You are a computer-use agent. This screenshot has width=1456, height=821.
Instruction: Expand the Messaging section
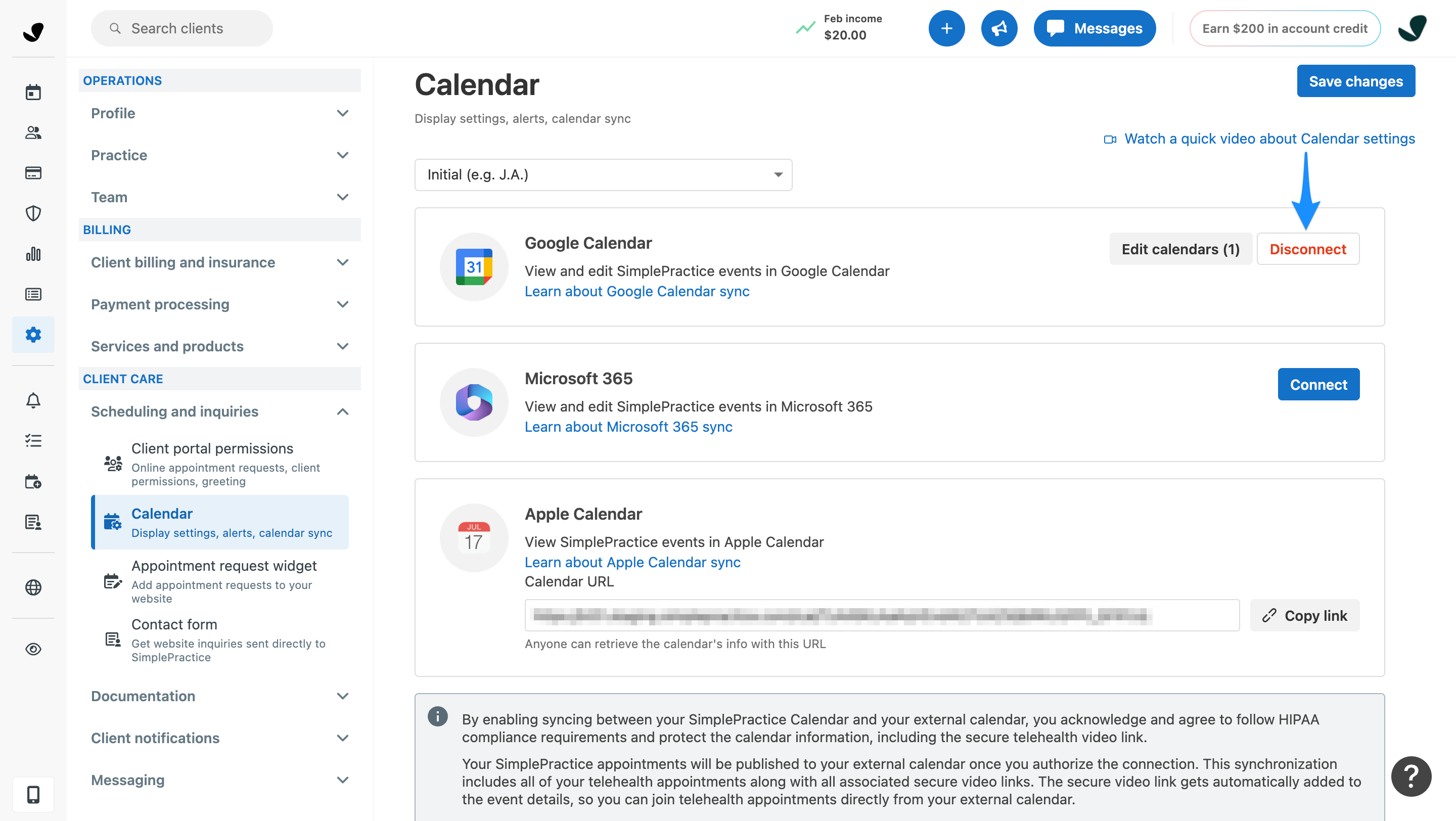click(x=219, y=781)
